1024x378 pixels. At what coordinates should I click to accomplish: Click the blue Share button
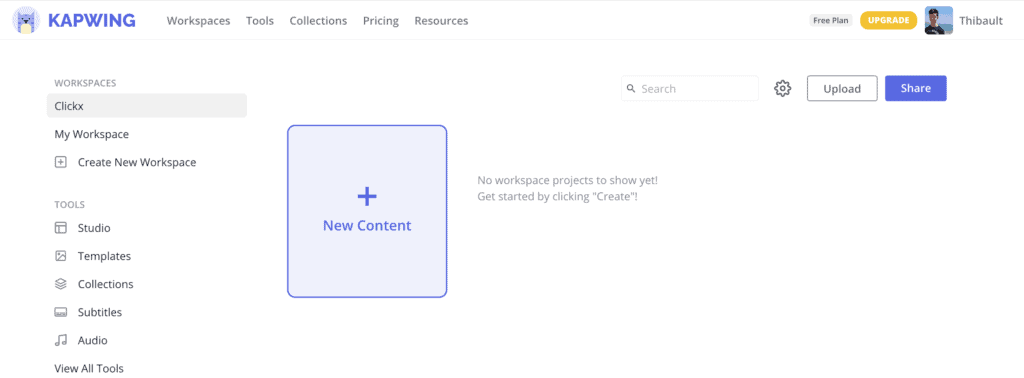916,88
